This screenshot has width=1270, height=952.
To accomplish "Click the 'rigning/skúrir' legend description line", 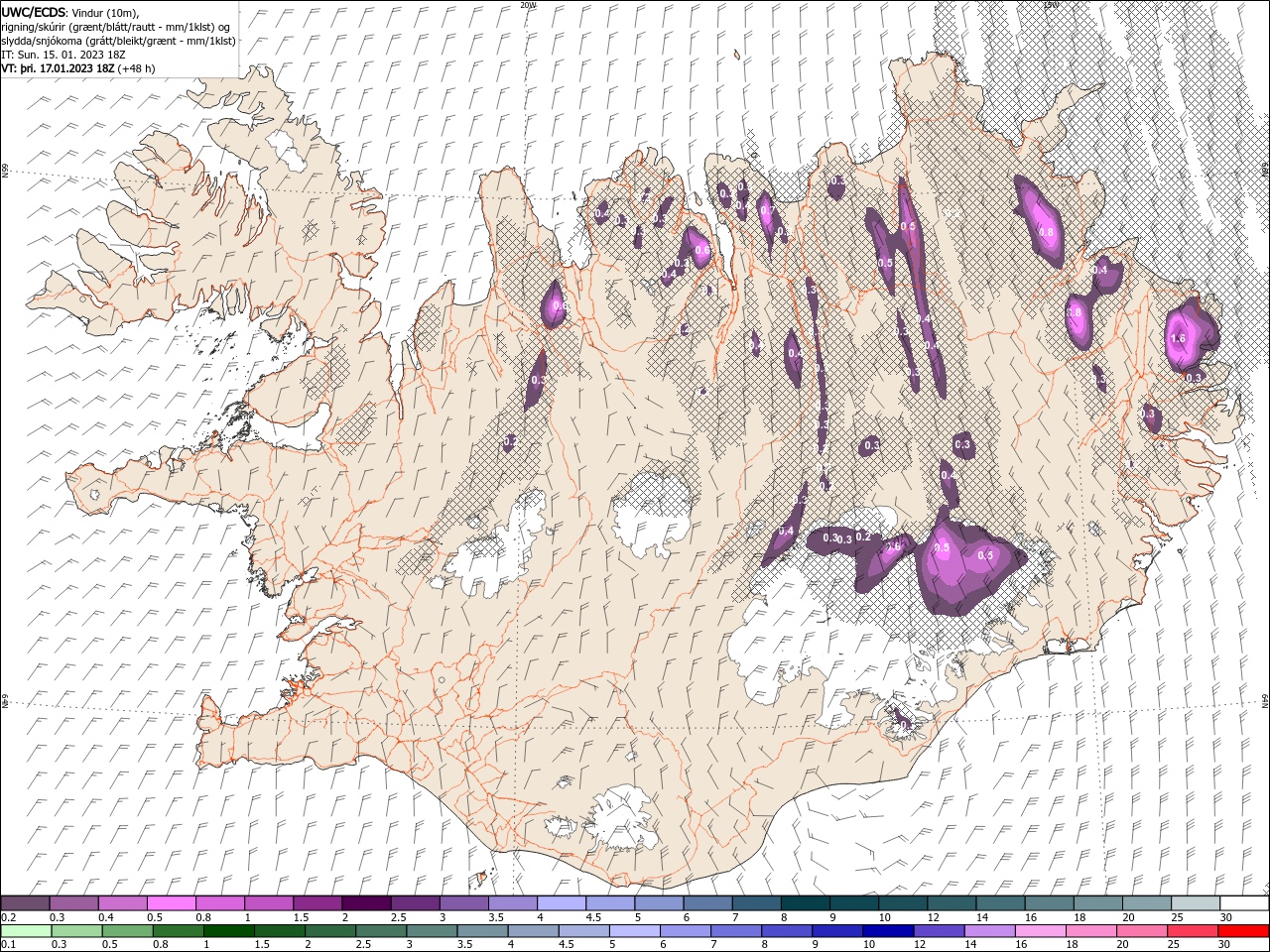I will point(116,27).
